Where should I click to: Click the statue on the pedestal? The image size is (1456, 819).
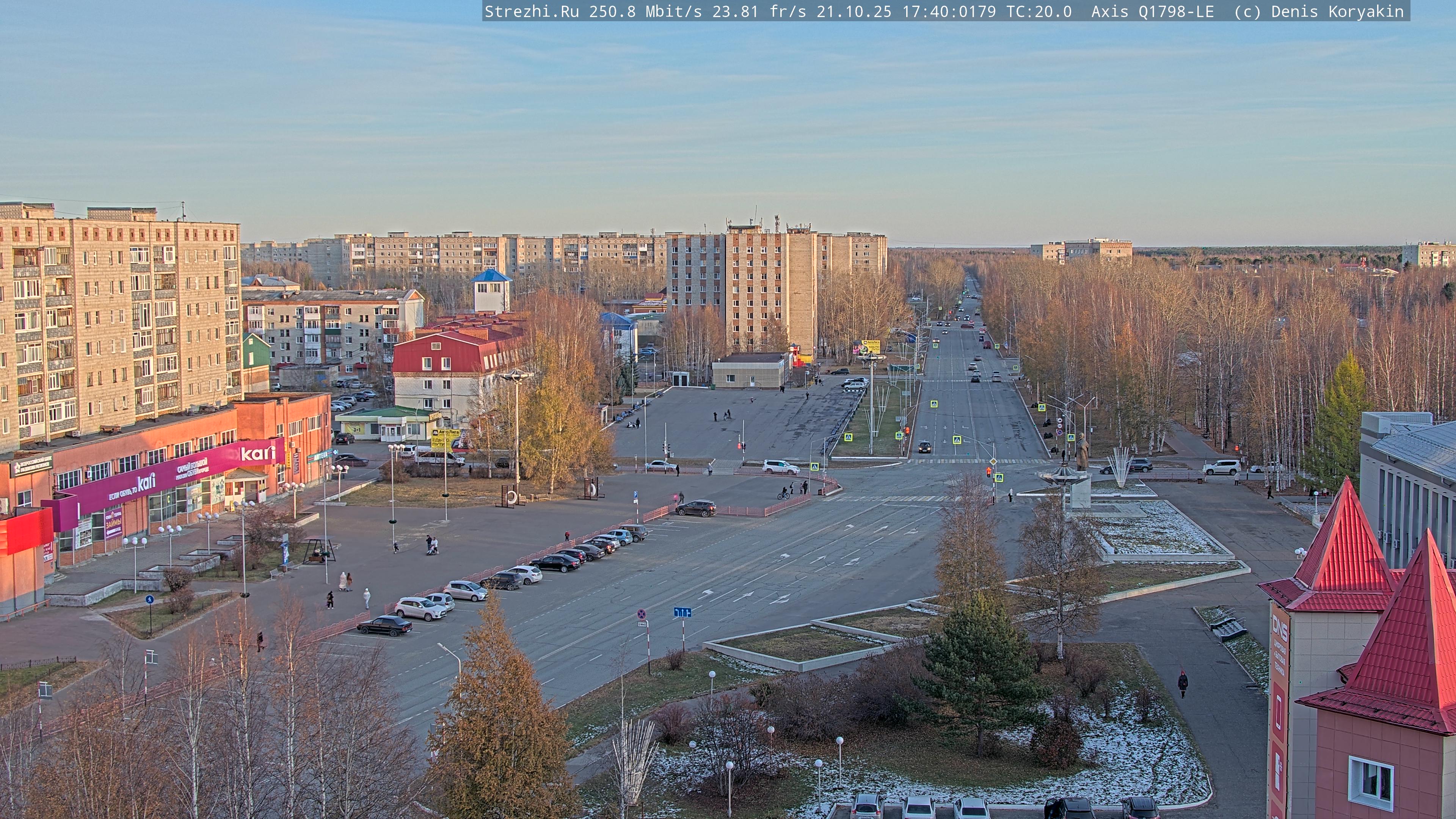(x=1081, y=452)
